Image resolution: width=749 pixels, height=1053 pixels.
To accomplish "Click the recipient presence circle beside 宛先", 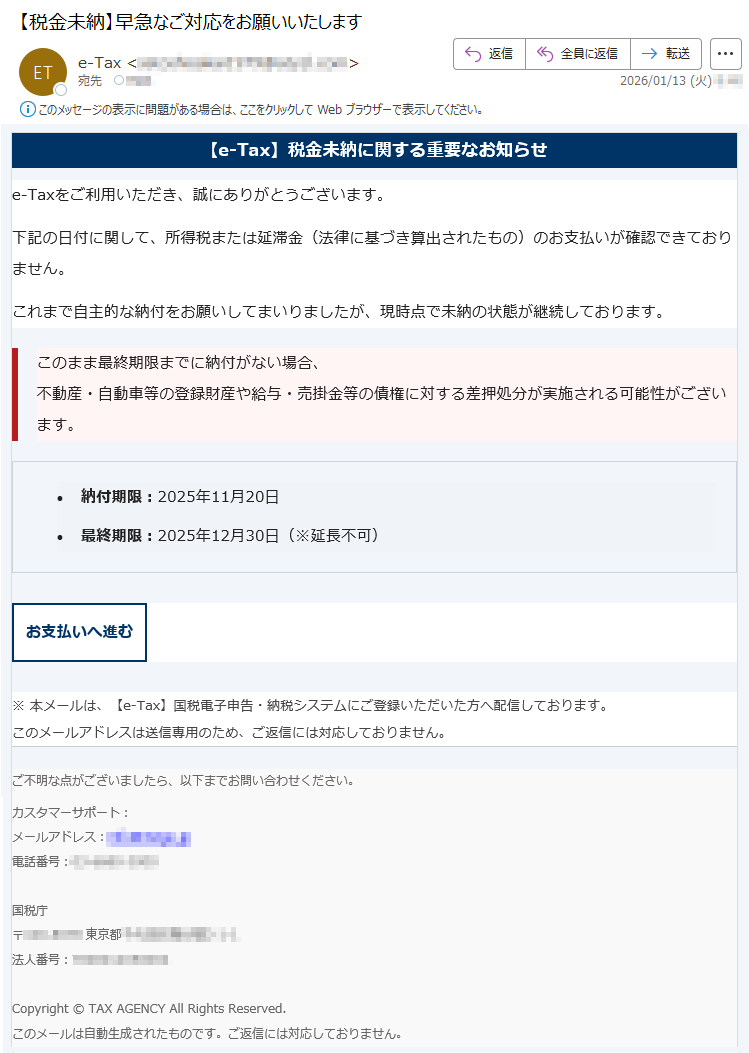I will [119, 81].
